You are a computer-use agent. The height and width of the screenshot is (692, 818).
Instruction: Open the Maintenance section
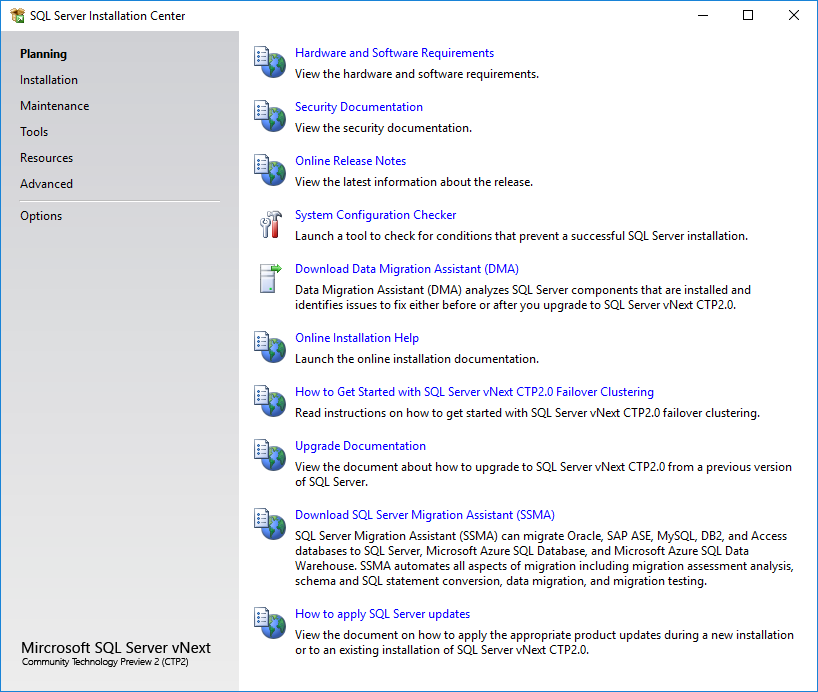[x=54, y=105]
